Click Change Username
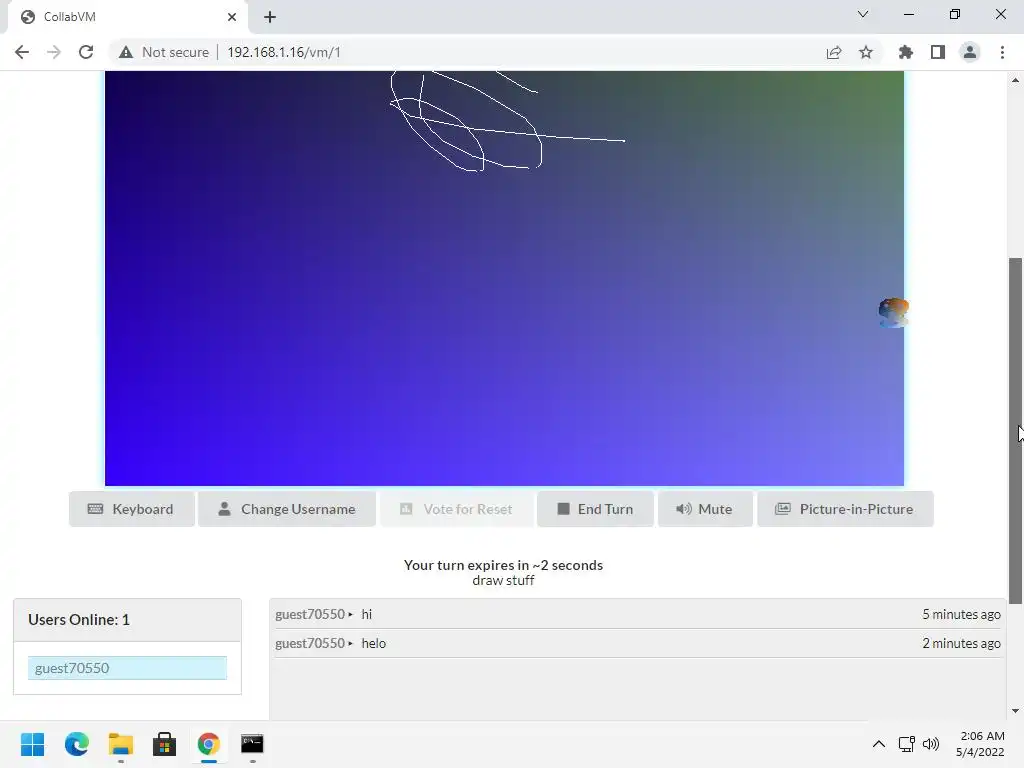The image size is (1024, 768). point(287,509)
